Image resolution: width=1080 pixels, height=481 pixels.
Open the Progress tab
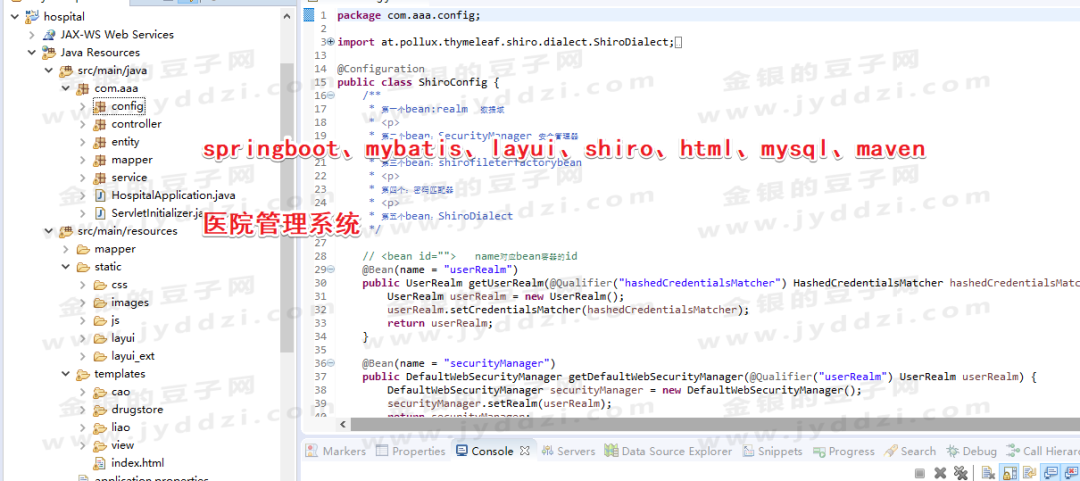click(843, 451)
